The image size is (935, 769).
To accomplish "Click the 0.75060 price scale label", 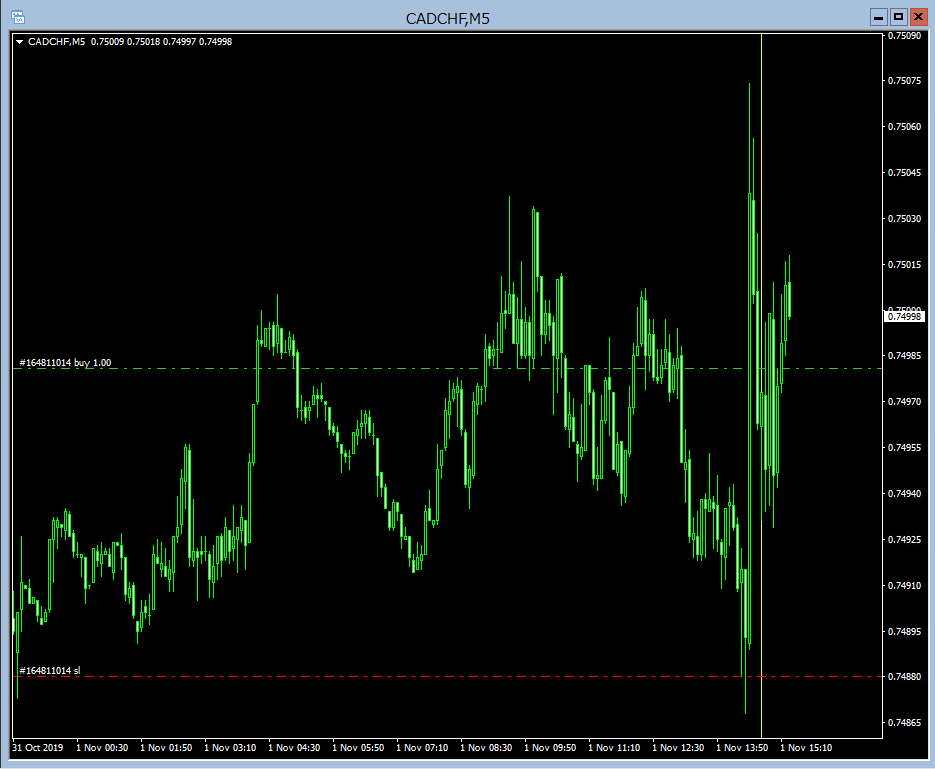I will 904,126.
